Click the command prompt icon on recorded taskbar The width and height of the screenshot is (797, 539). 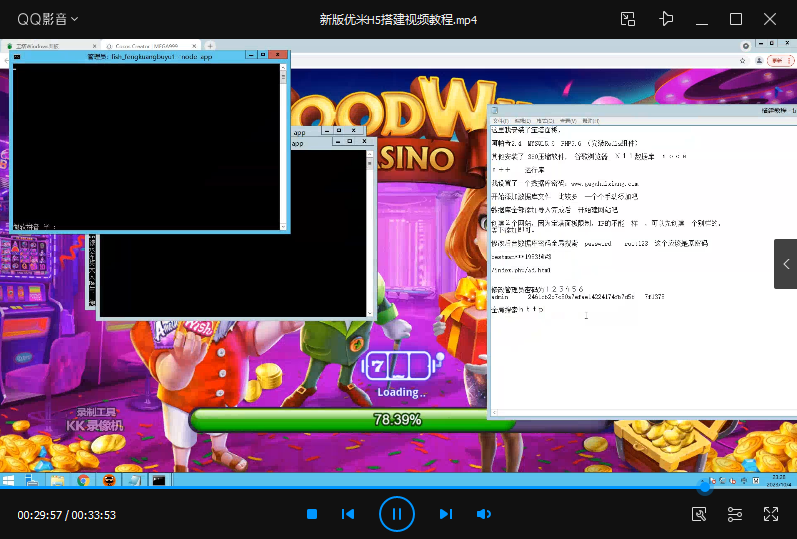point(159,480)
